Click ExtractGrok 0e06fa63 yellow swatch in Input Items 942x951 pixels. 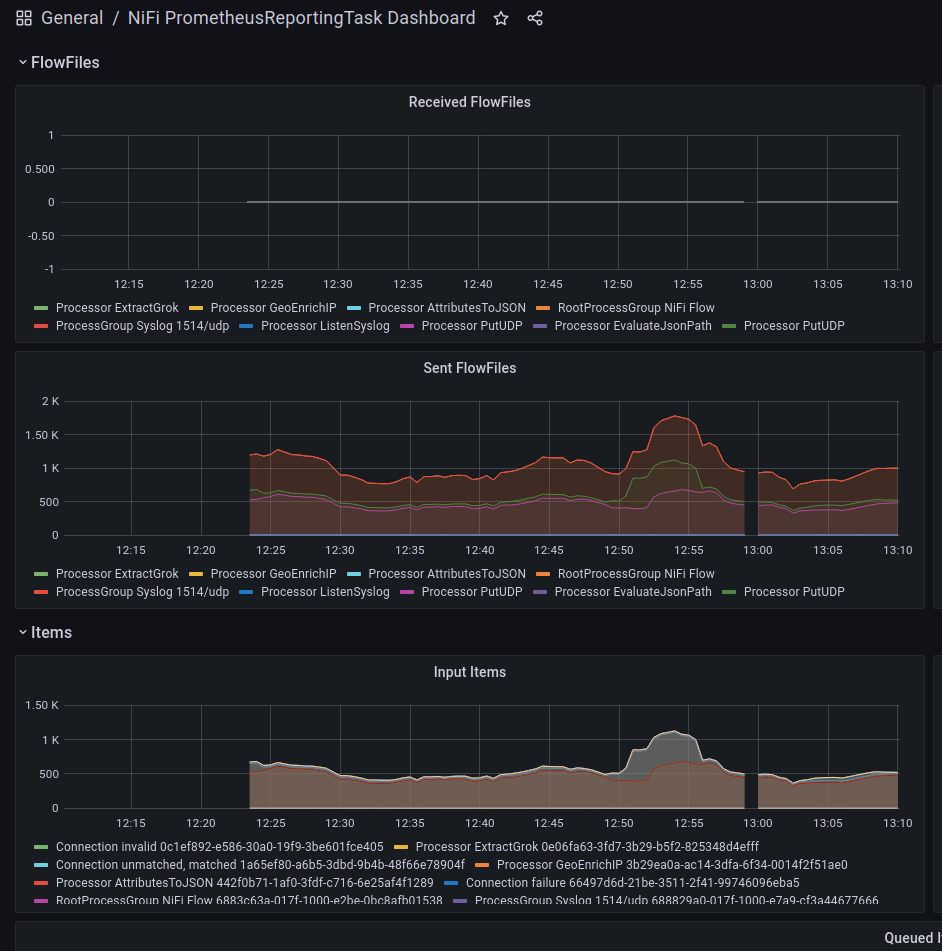(x=400, y=847)
